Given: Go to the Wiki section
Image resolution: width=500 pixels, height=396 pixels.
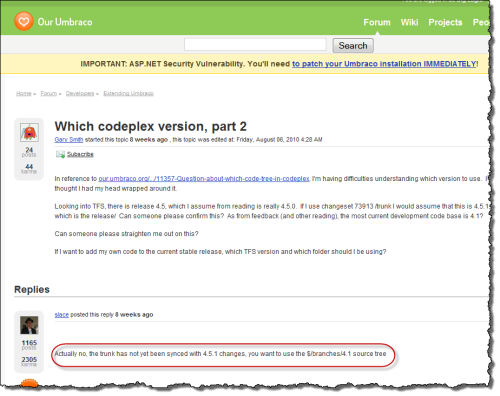Looking at the screenshot, I should [409, 22].
